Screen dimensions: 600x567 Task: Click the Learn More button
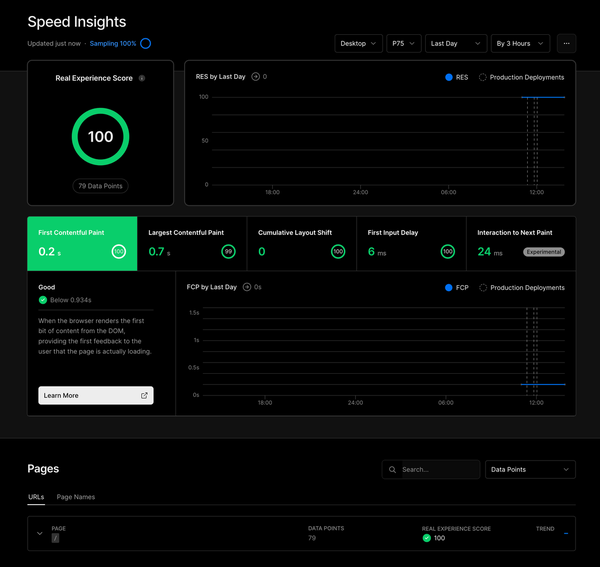point(96,396)
